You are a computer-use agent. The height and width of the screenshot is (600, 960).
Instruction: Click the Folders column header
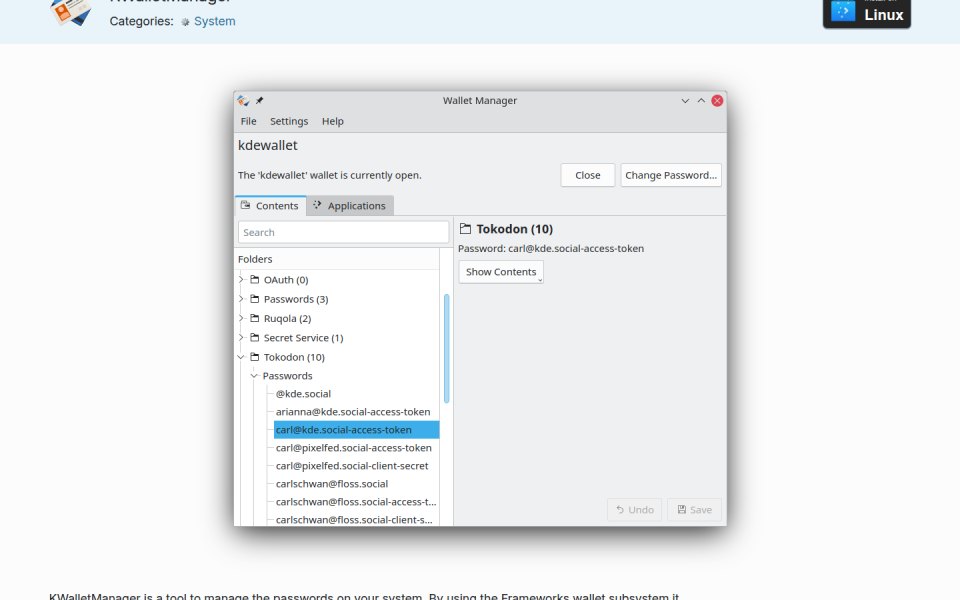tap(338, 259)
